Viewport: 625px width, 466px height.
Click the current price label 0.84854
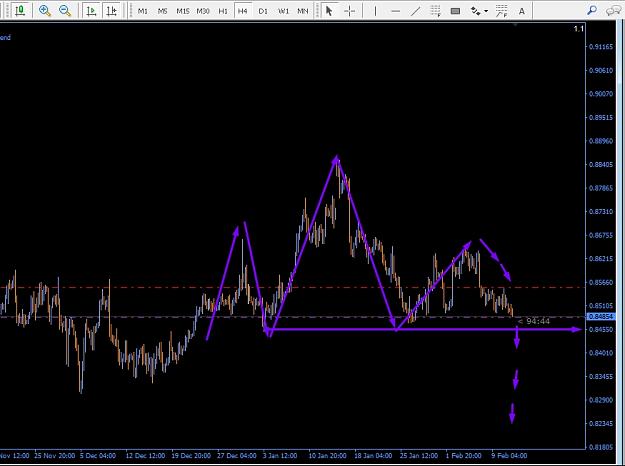tap(602, 317)
